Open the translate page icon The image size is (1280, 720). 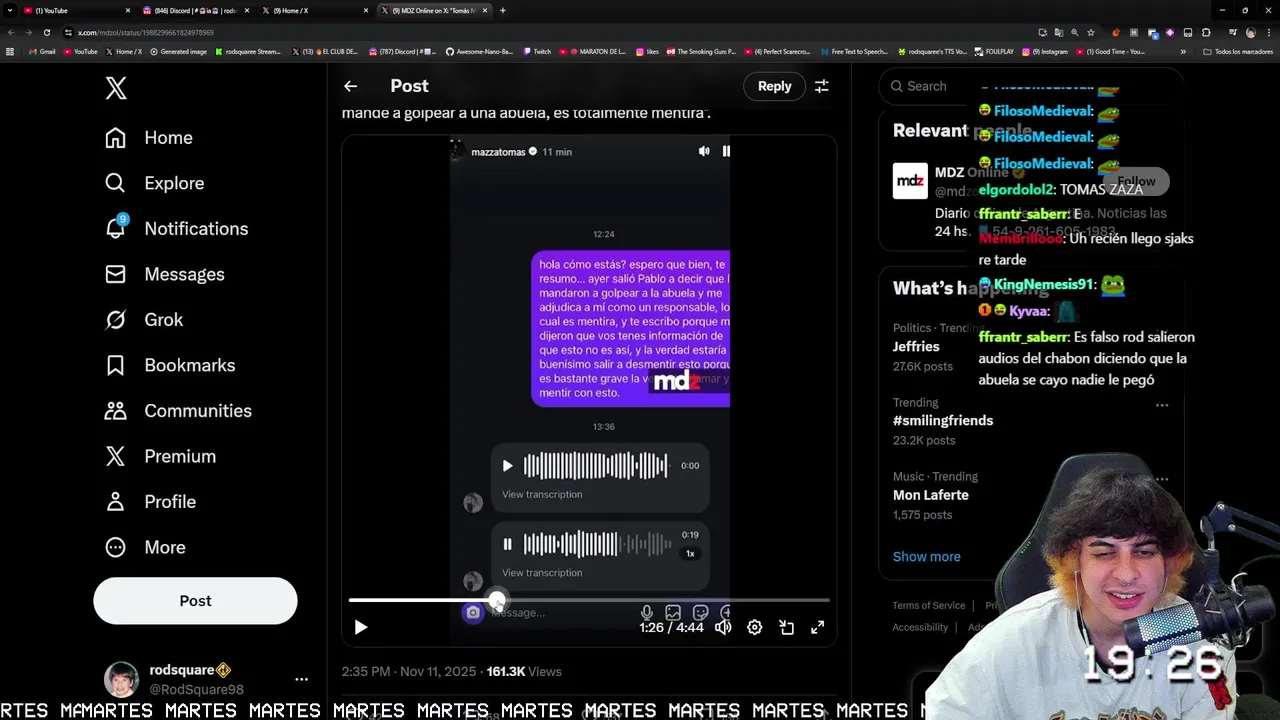point(1058,32)
